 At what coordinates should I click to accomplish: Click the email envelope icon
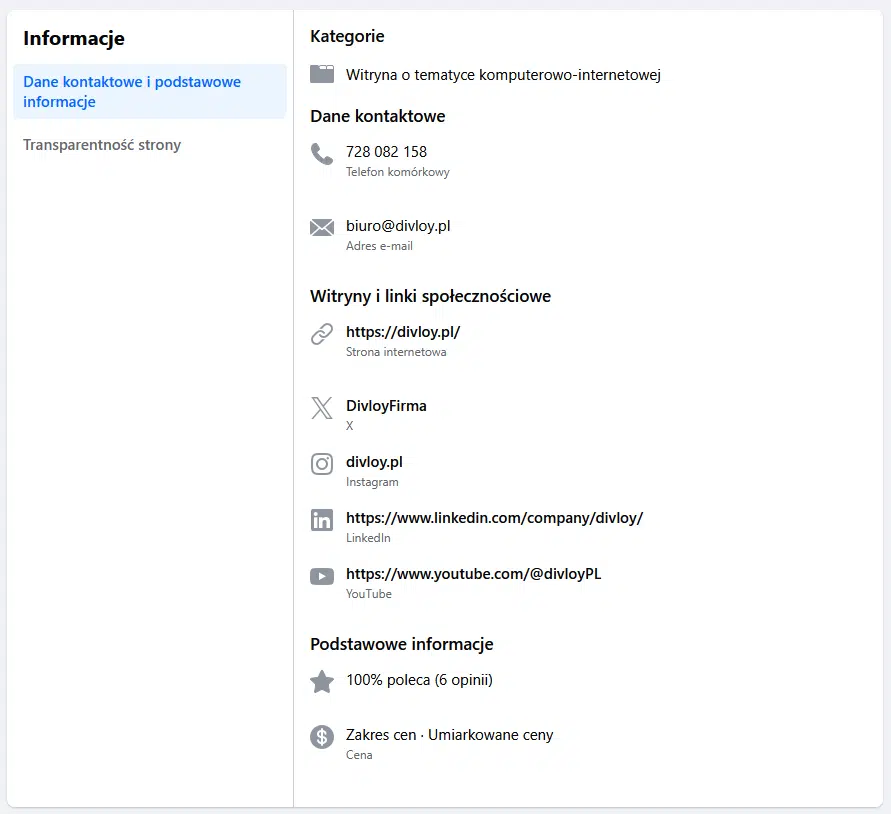click(x=322, y=228)
